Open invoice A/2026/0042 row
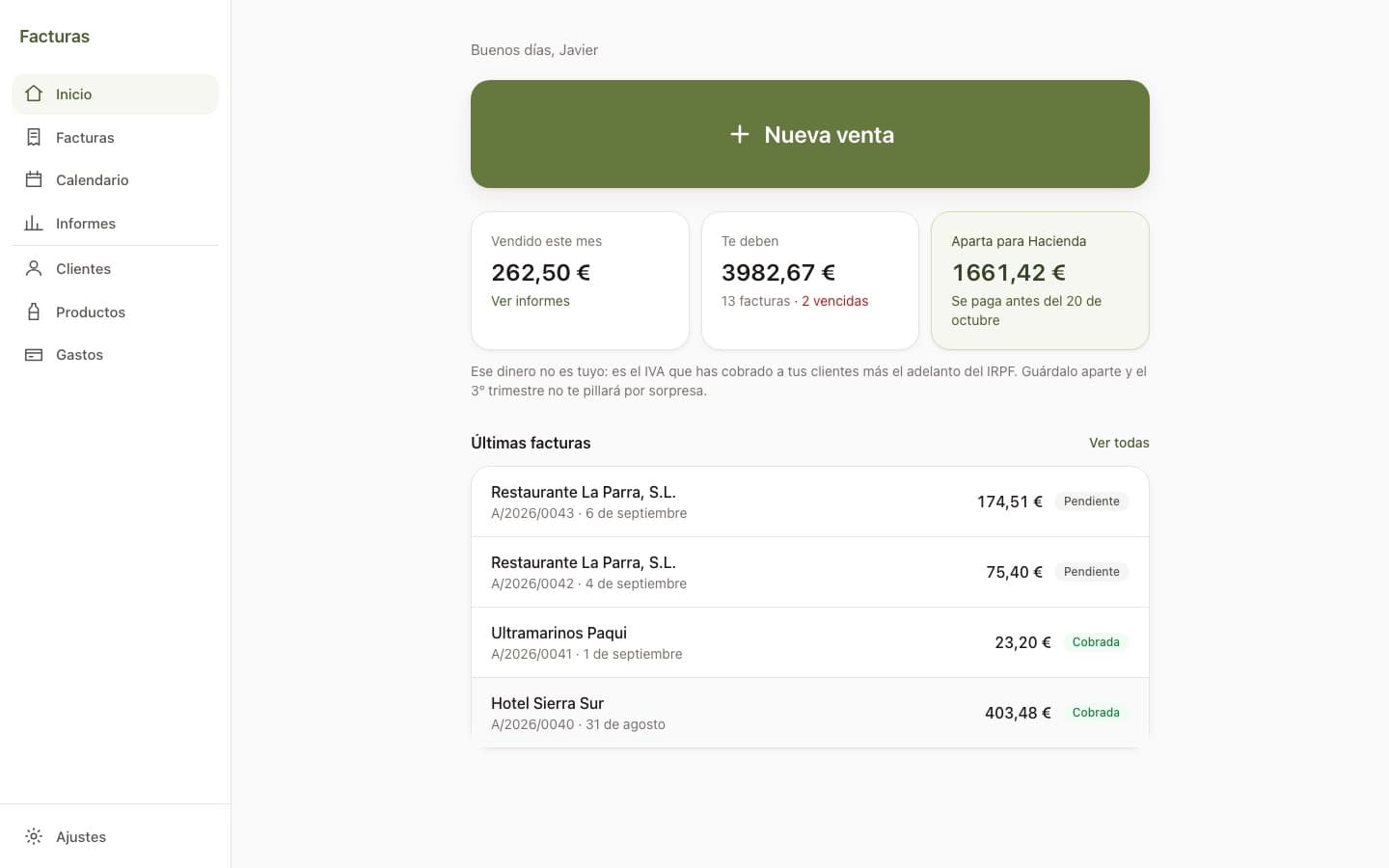Screen dimensions: 1389x868 click(x=810, y=572)
